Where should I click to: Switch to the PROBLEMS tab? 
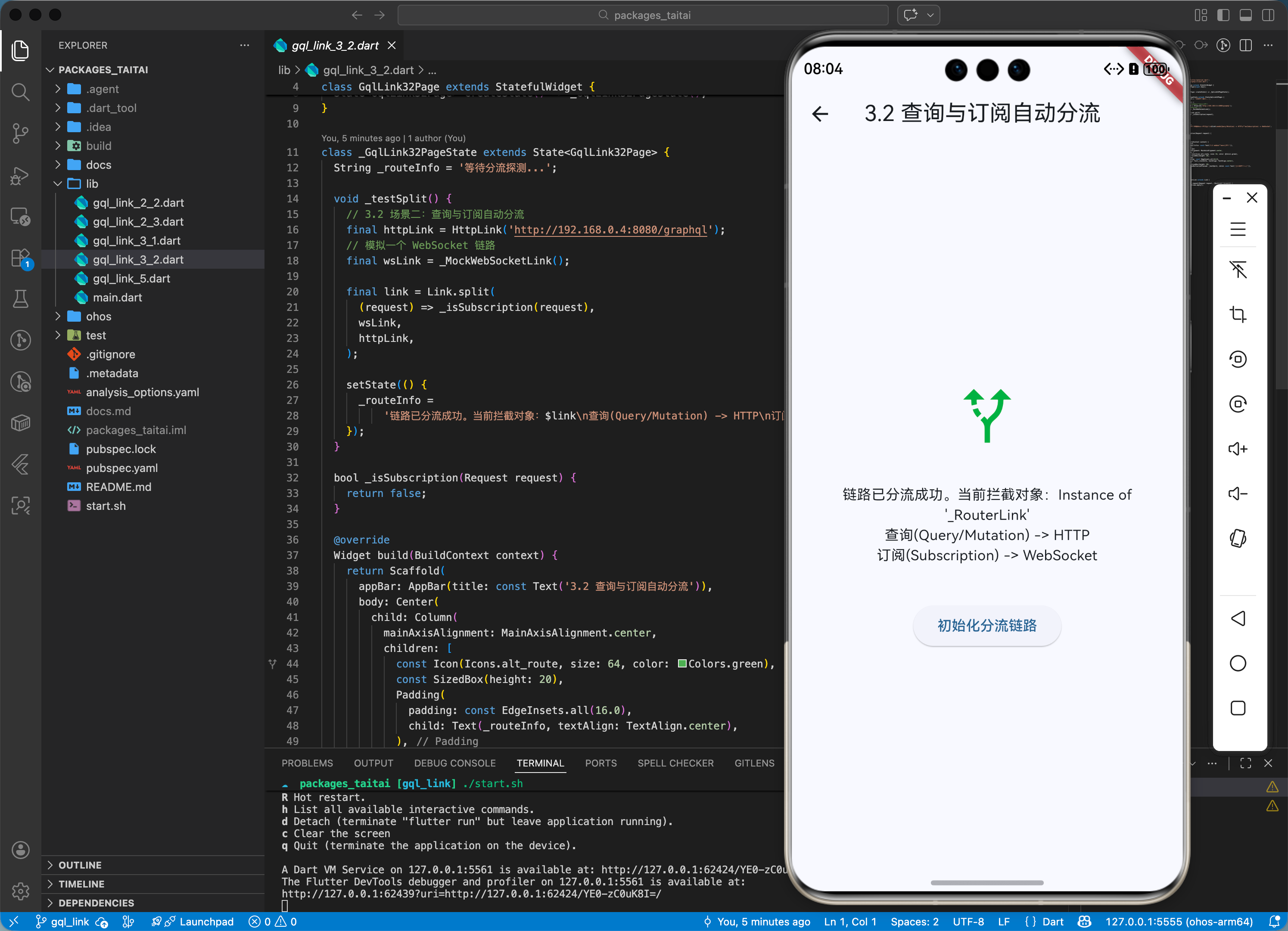click(x=307, y=763)
